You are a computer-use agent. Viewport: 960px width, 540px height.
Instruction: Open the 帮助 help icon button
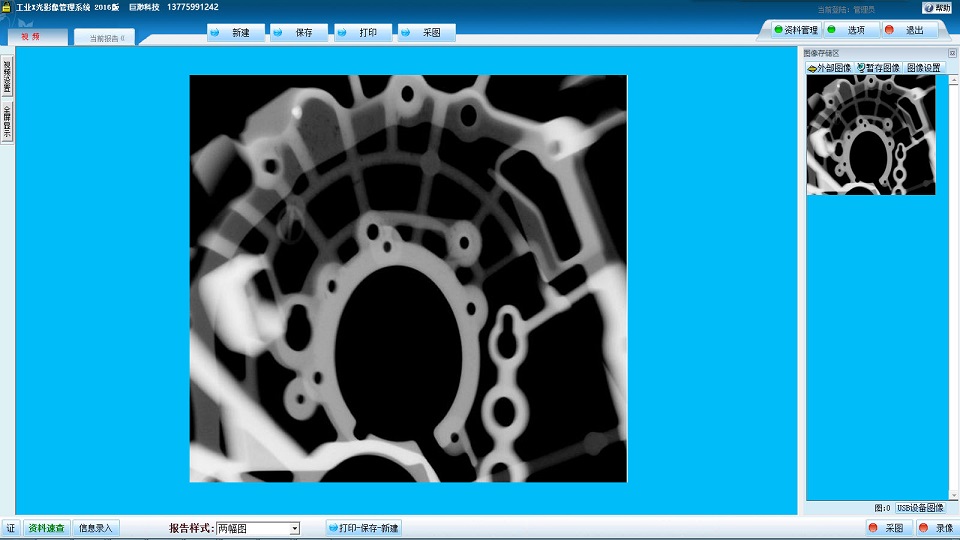pyautogui.click(x=937, y=7)
